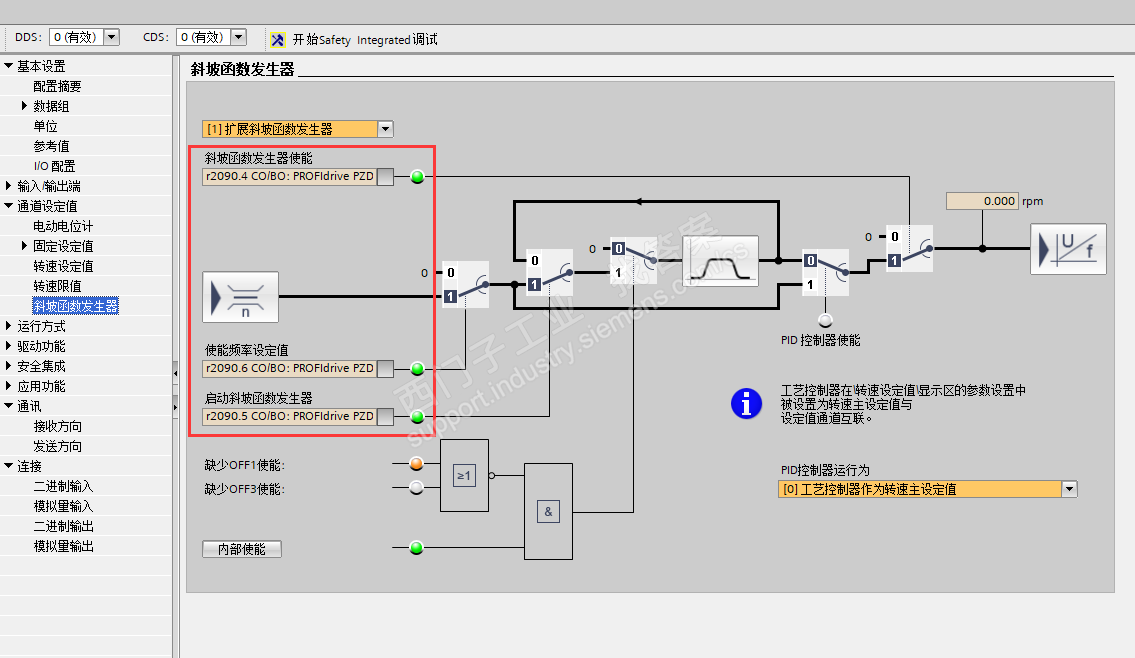This screenshot has height=658, width=1135.
Task: Open the speed setpoint block icon
Action: click(x=240, y=297)
